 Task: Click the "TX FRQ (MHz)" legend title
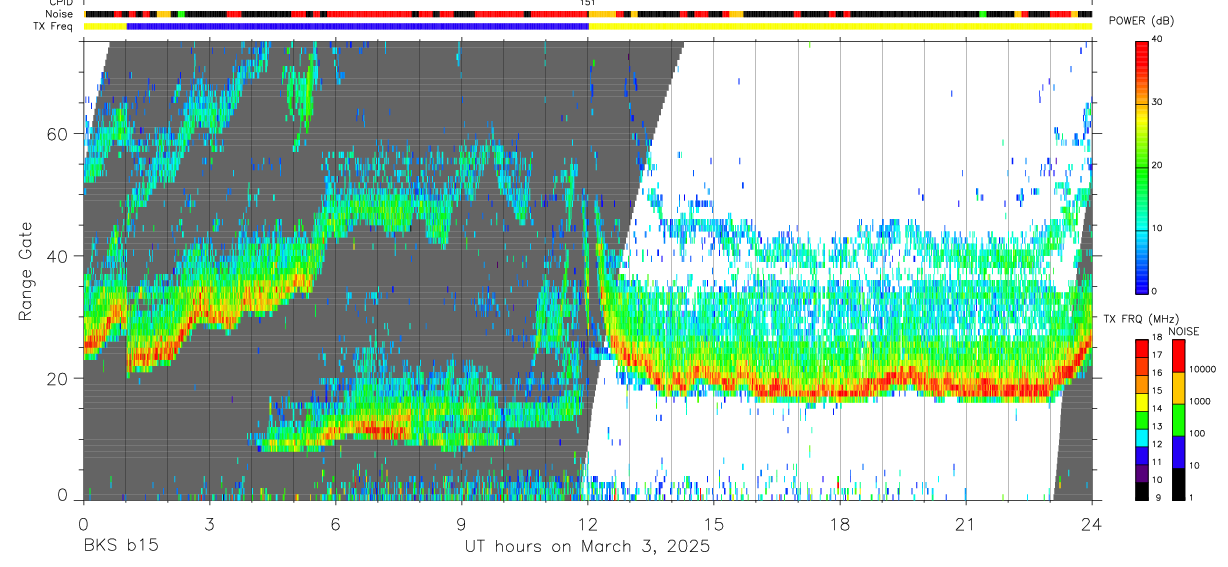tap(1140, 319)
